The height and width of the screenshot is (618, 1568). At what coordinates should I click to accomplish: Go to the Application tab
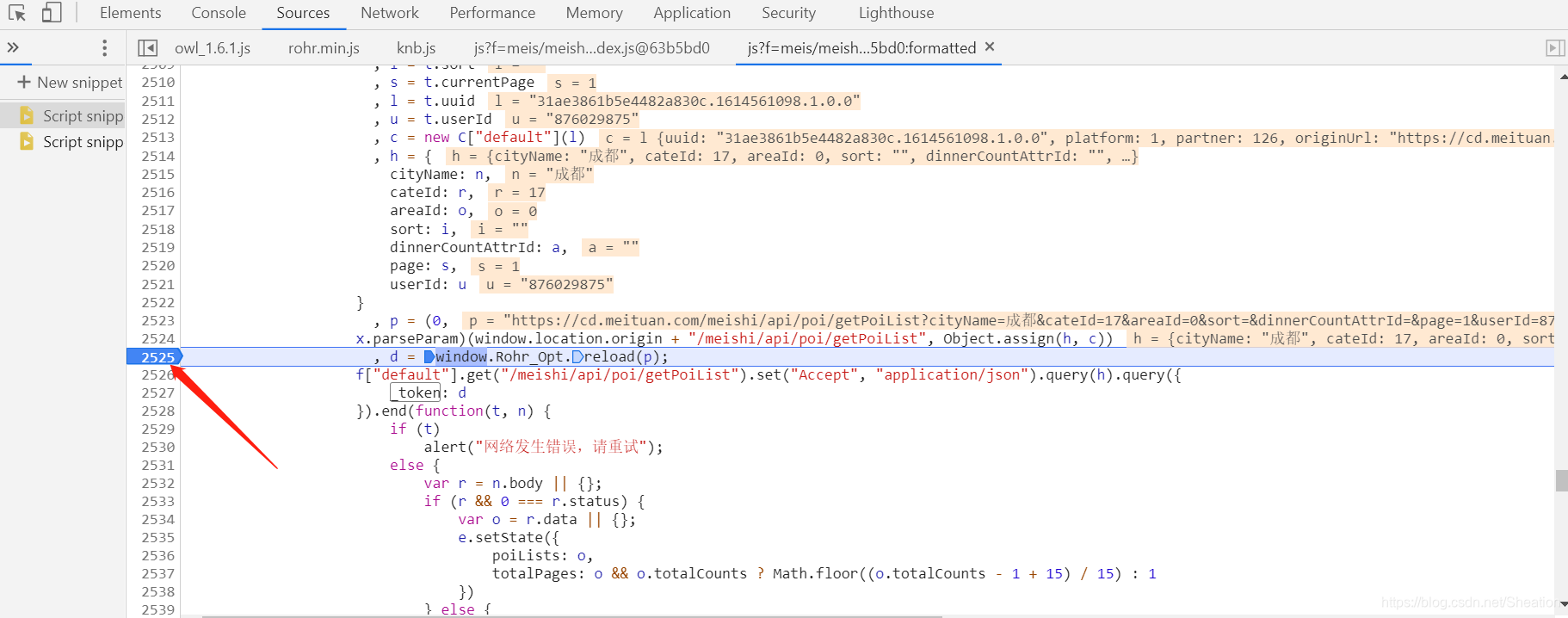(x=692, y=13)
